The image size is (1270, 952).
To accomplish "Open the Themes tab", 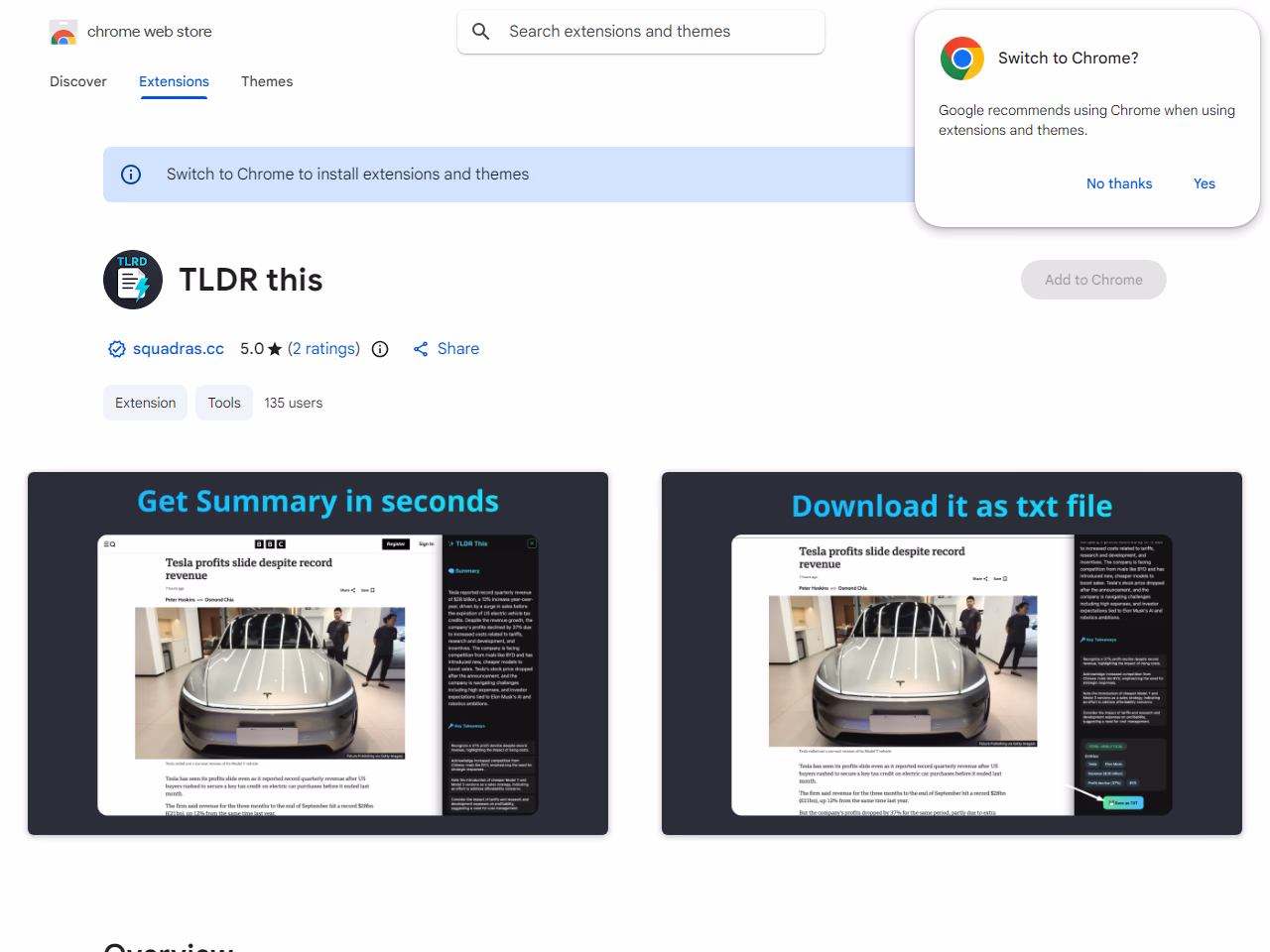I will (267, 81).
